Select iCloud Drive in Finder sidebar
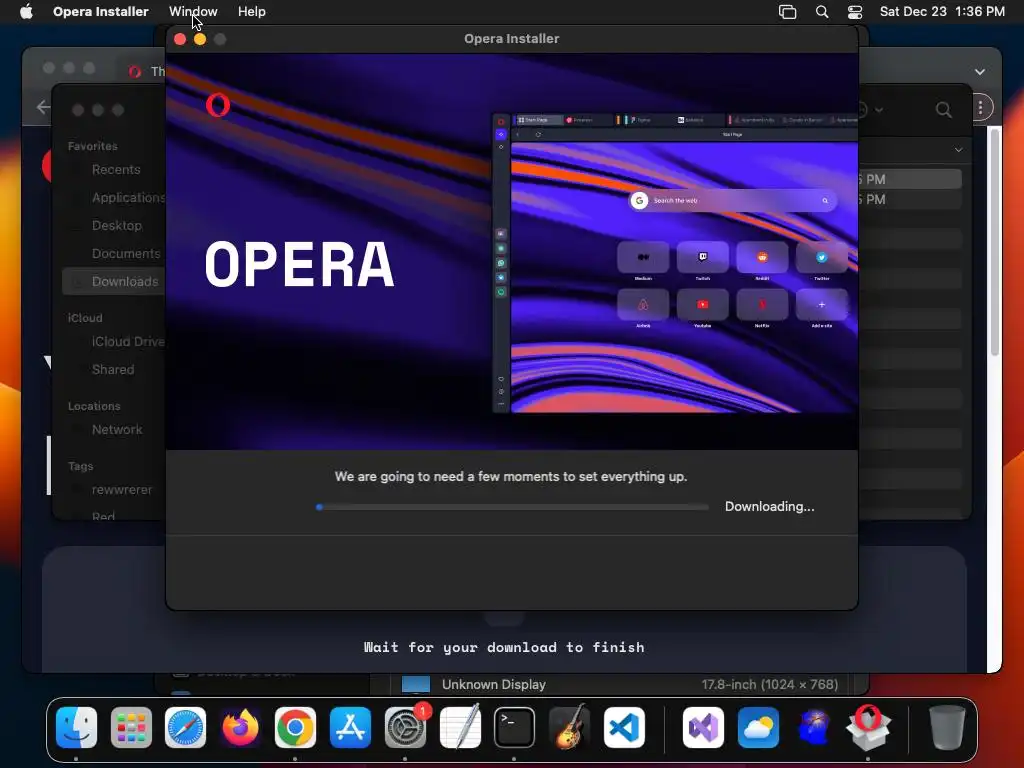Image resolution: width=1024 pixels, height=768 pixels. 127,342
